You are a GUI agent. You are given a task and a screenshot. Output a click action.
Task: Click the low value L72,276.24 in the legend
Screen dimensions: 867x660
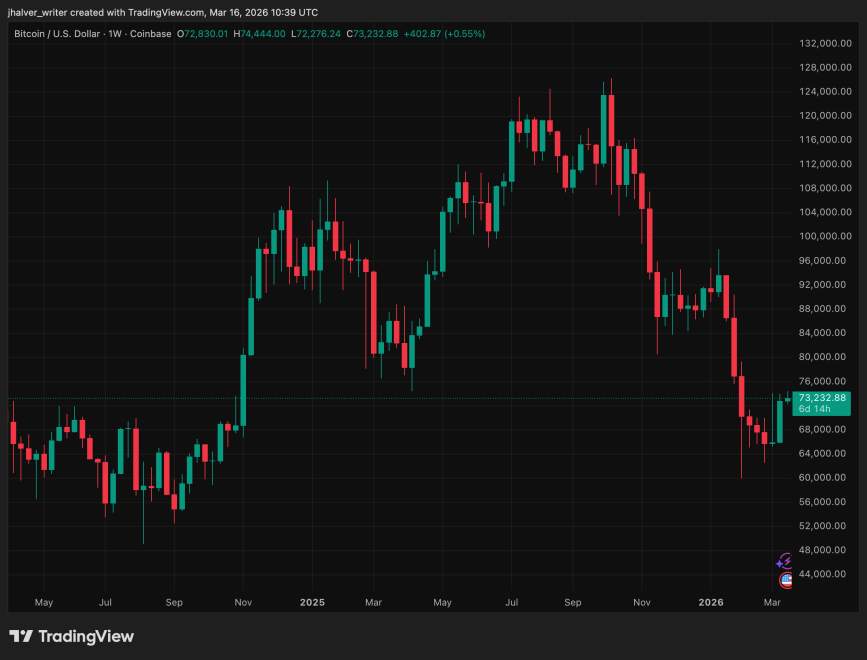[x=317, y=33]
